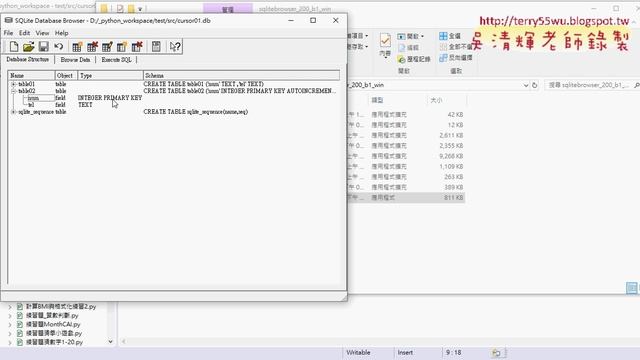Screen dimensions: 640x360
Task: Open the Help menu
Action: [x=61, y=33]
